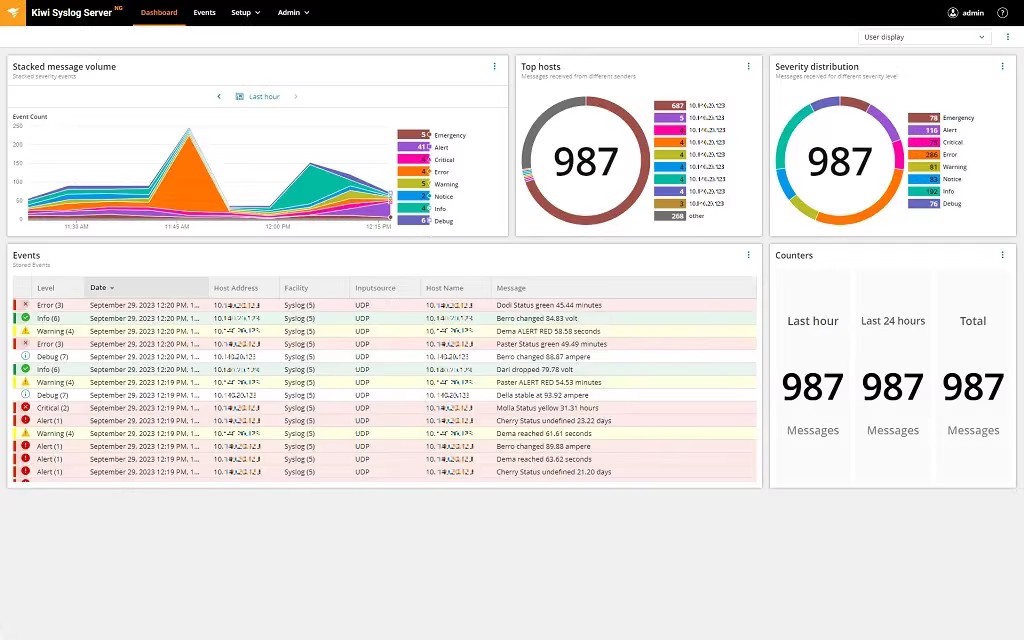Open the Stacked message volume panel options menu
This screenshot has height=640, width=1024.
tap(495, 66)
